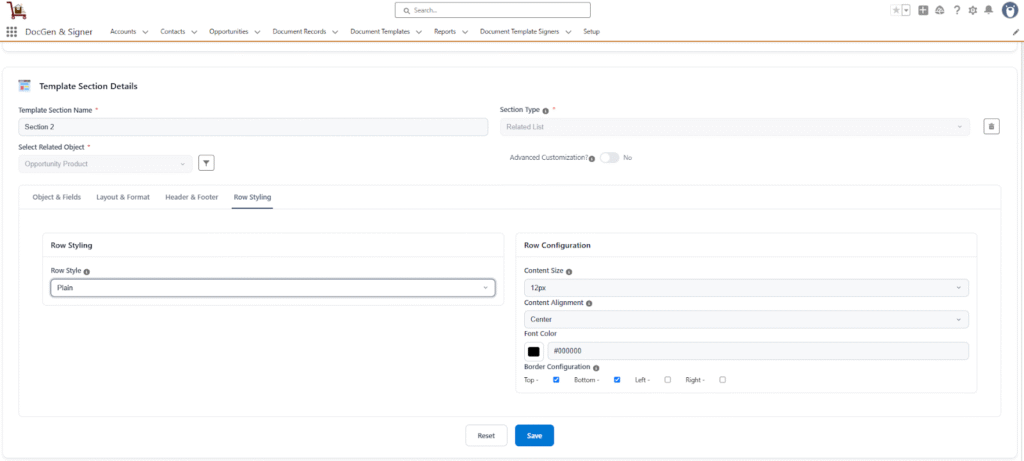Screen dimensions: 1024x461
Task: Enable the Left border checkbox
Action: (x=667, y=380)
